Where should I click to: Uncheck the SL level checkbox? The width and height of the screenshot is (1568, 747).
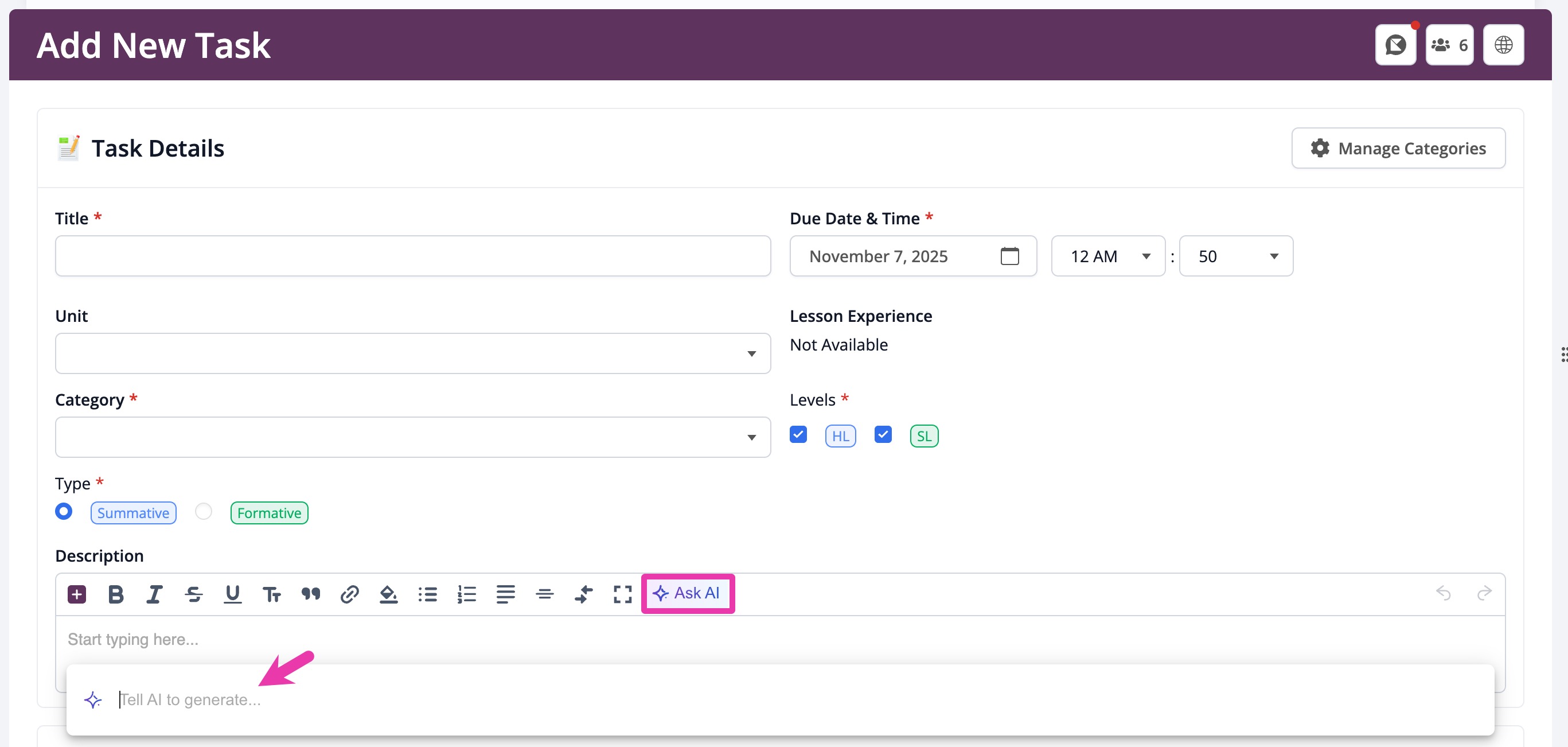coord(883,435)
